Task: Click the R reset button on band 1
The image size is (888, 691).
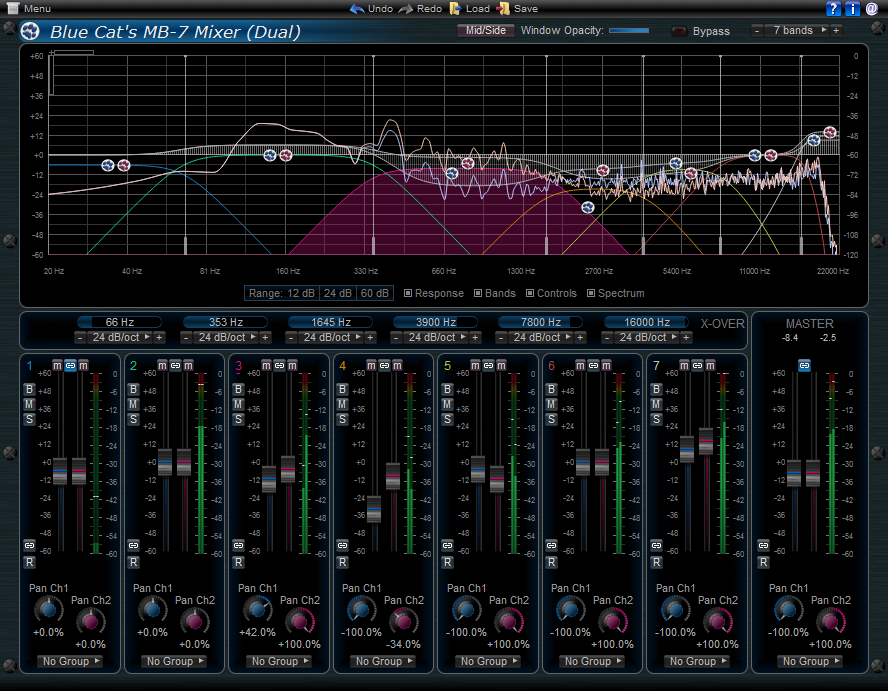Action: 29,562
